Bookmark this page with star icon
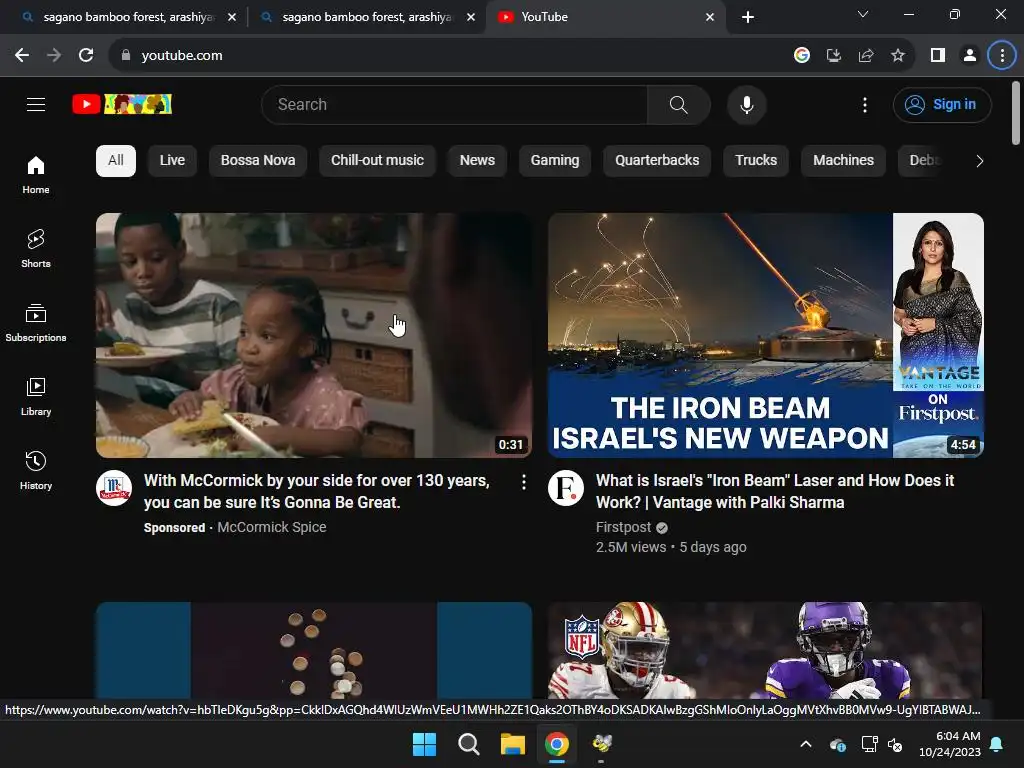This screenshot has width=1024, height=768. 898,56
